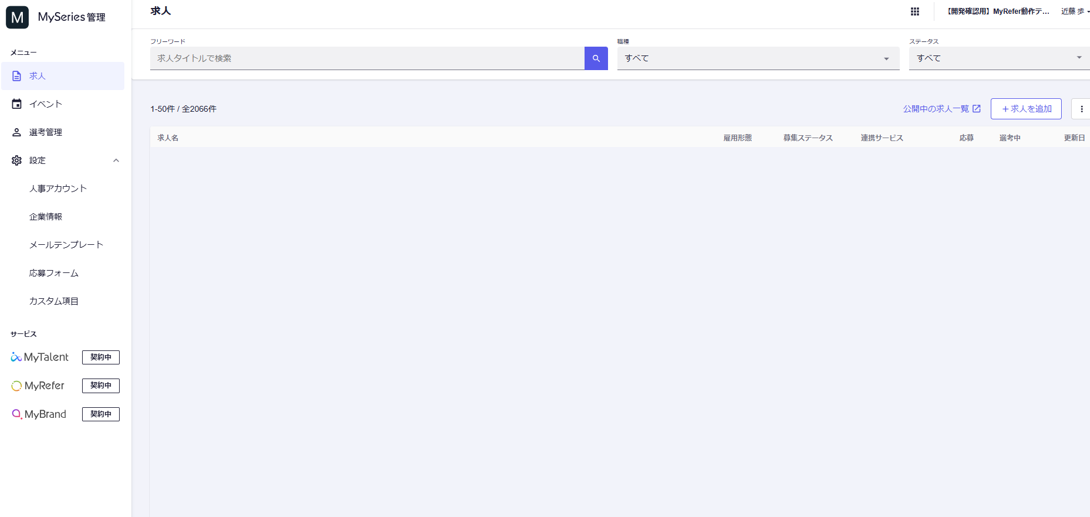Viewport: 1090px width, 517px height.
Task: Open the 職種 dropdown
Action: coord(757,59)
